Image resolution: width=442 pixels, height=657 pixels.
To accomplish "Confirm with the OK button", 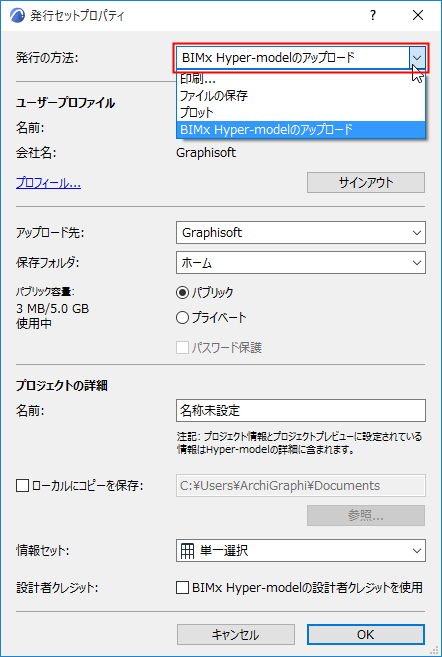I will (366, 635).
